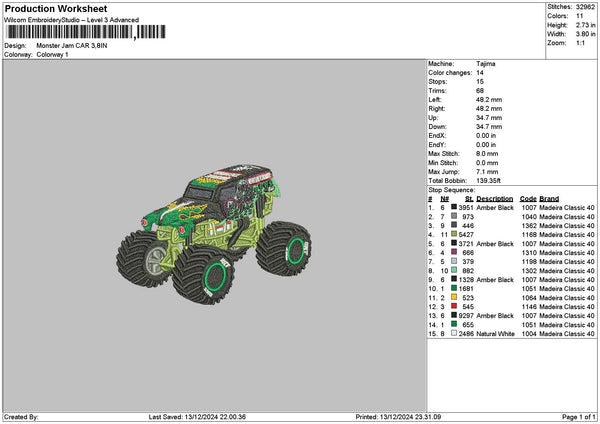Click the yellow swatch in stop row 11

[454, 297]
